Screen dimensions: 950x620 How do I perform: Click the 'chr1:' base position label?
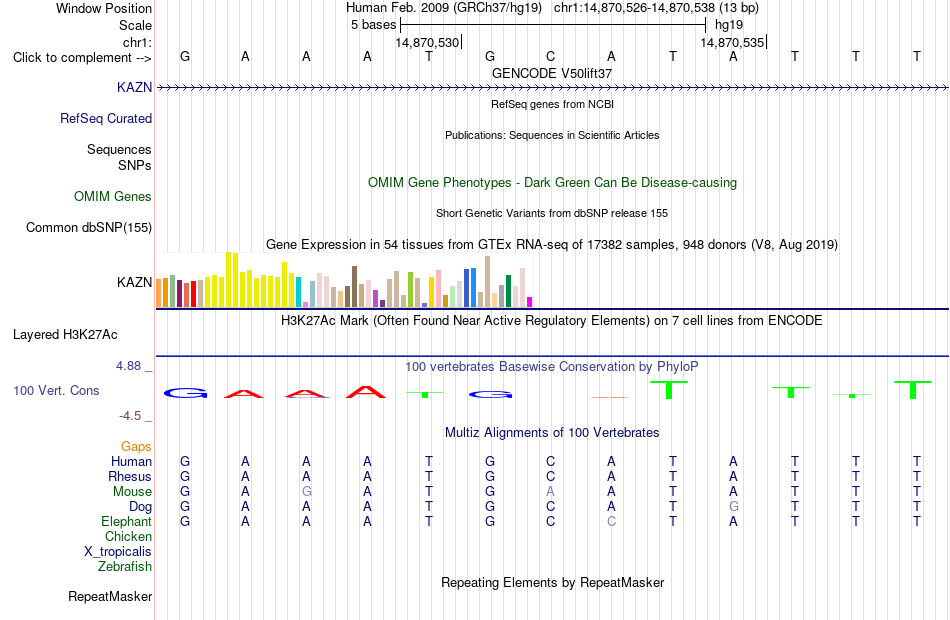tap(138, 42)
